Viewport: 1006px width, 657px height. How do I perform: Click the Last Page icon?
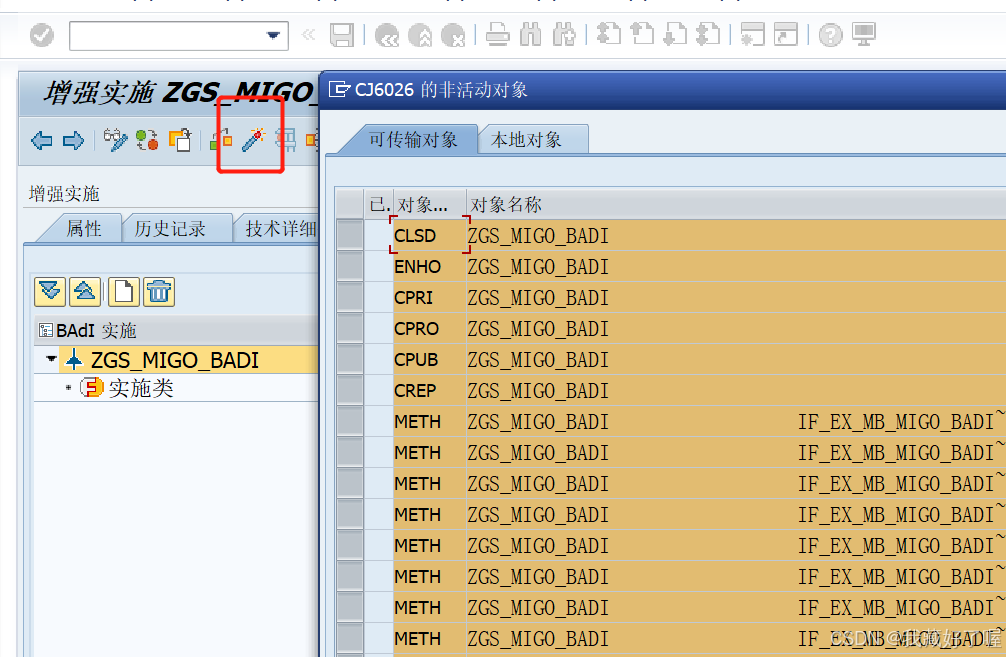tap(708, 34)
